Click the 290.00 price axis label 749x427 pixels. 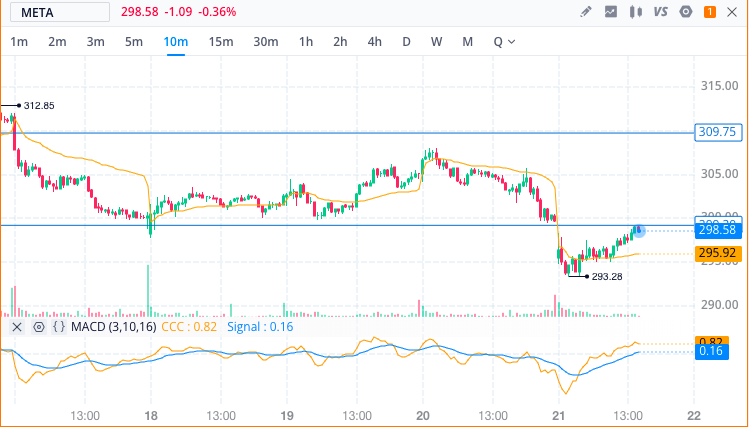point(719,305)
